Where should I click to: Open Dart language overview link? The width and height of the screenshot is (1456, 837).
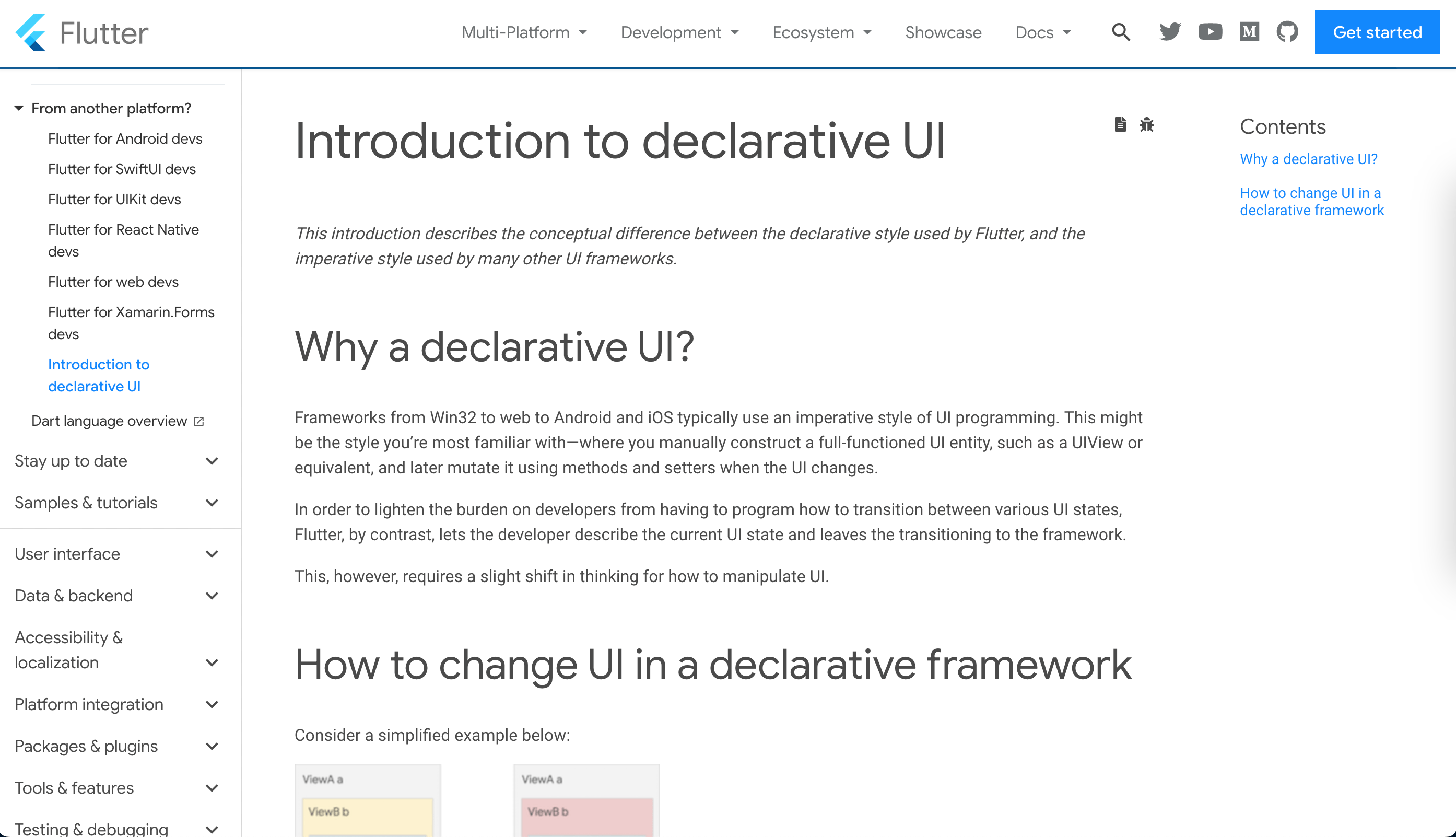[x=109, y=421]
